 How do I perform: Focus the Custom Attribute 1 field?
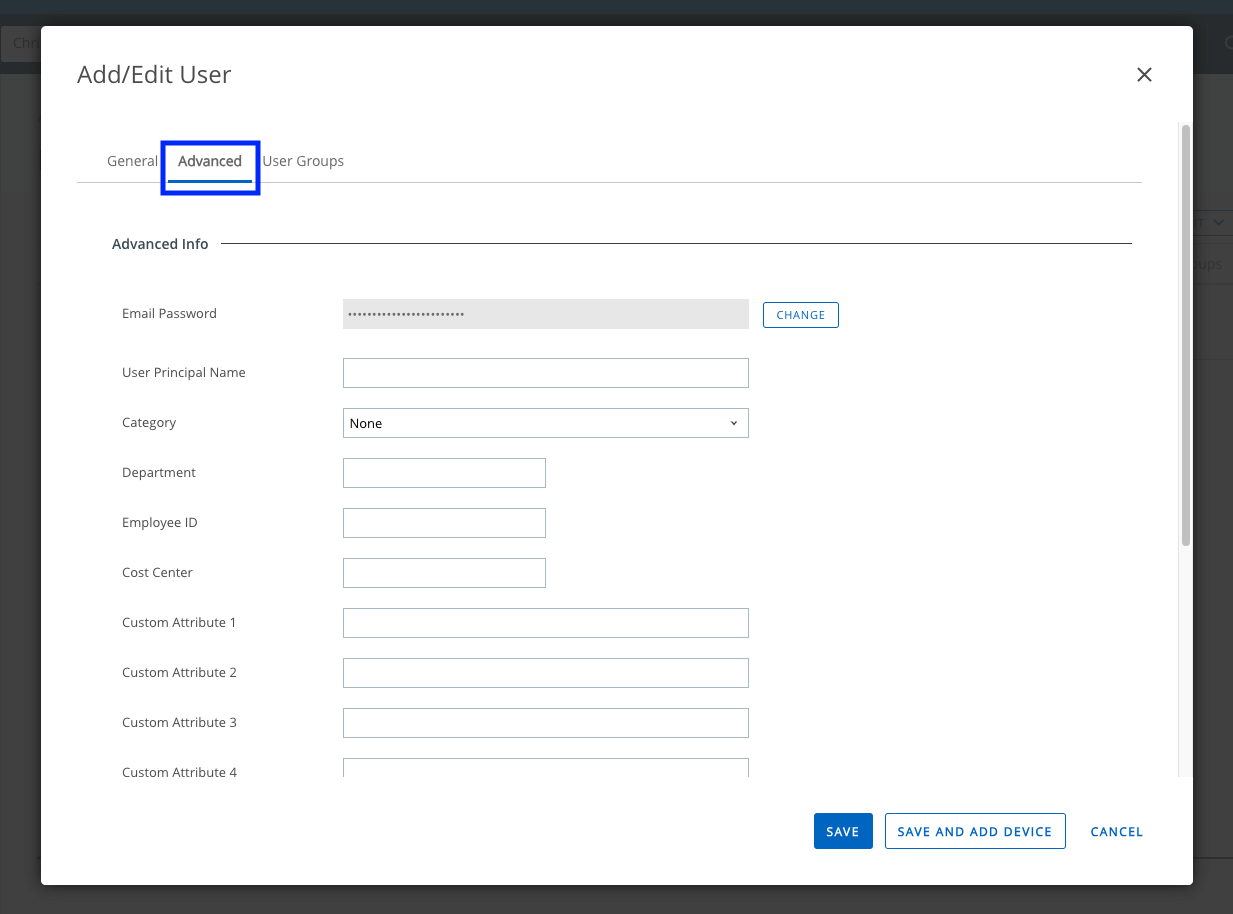(x=545, y=623)
